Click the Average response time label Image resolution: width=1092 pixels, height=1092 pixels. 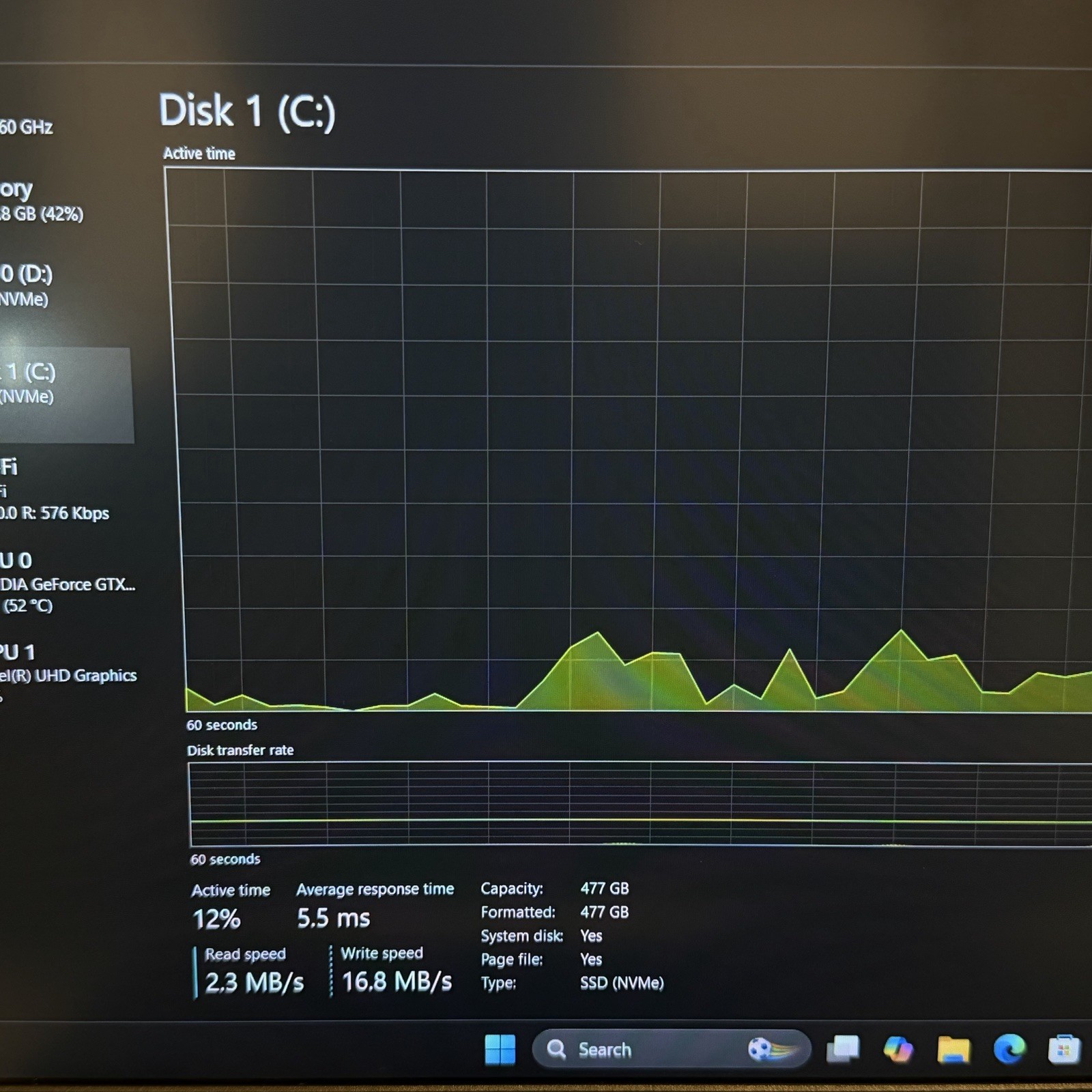point(375,889)
